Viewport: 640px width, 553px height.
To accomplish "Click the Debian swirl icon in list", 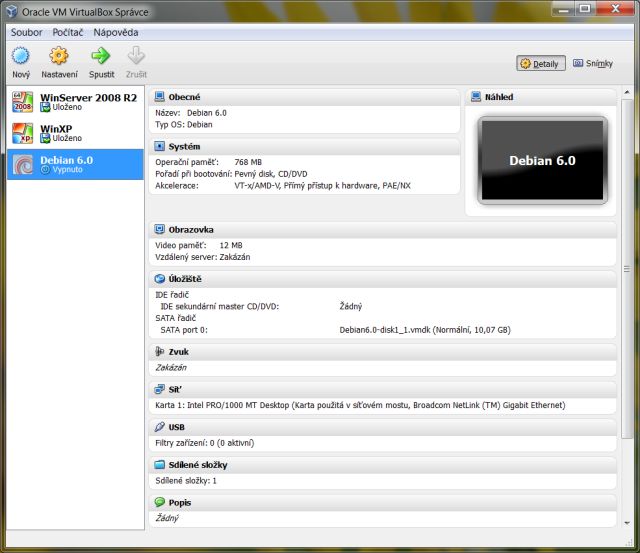I will pos(22,164).
